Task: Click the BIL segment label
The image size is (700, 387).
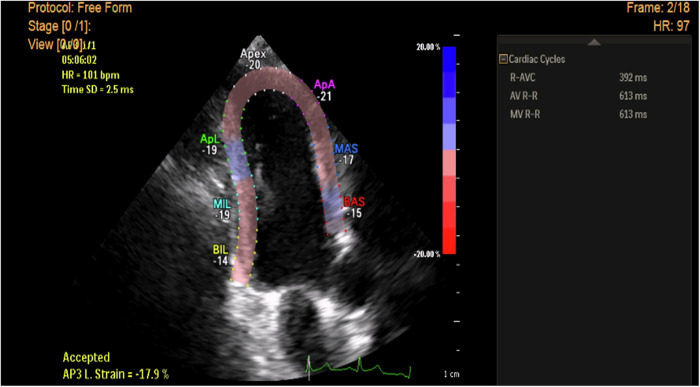Action: [x=221, y=250]
